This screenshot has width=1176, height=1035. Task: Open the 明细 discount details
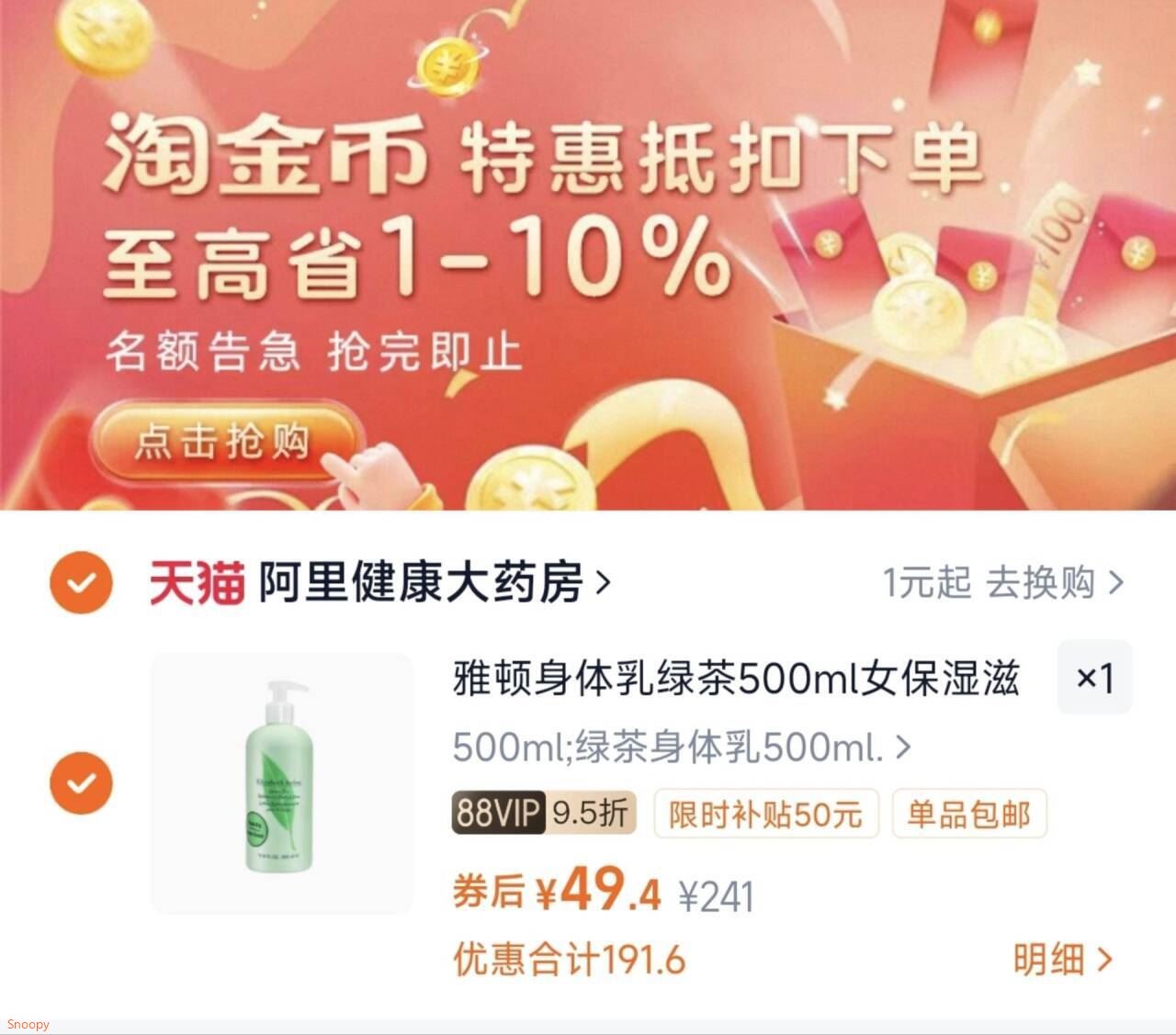tap(1063, 960)
